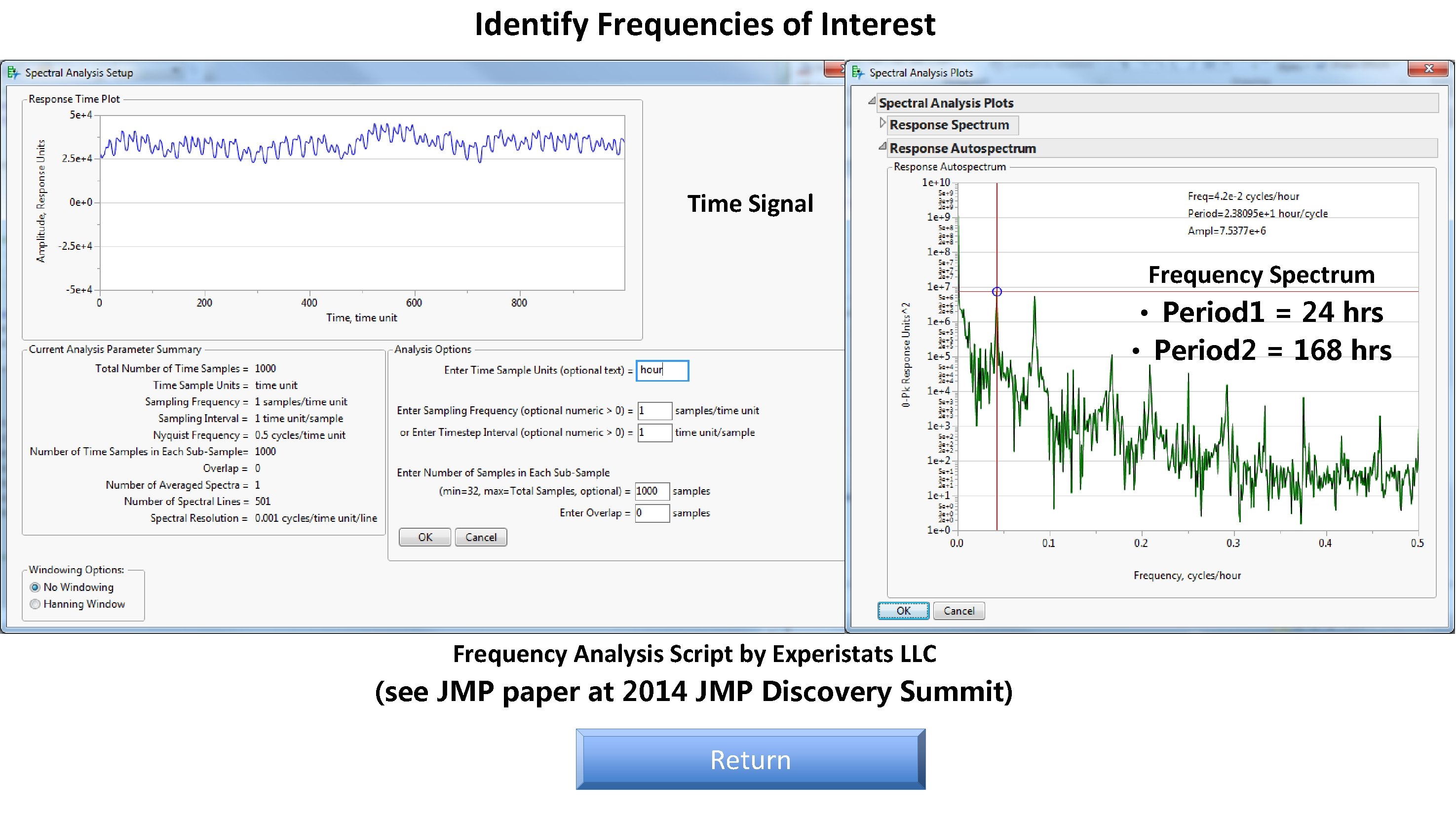Click the Timestep Interval input field
Image resolution: width=1456 pixels, height=819 pixels.
(654, 432)
